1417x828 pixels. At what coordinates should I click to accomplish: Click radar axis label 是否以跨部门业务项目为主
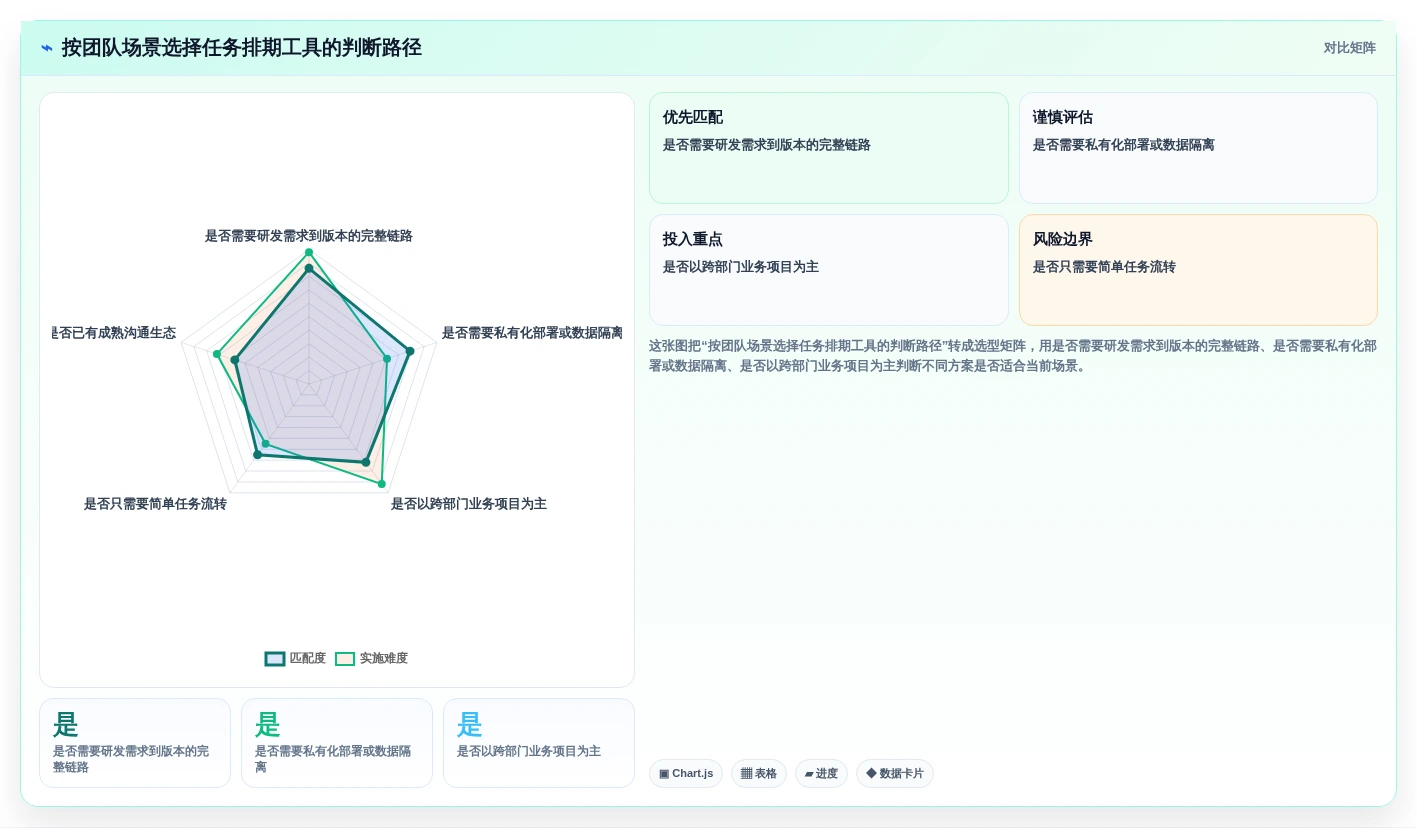[469, 504]
